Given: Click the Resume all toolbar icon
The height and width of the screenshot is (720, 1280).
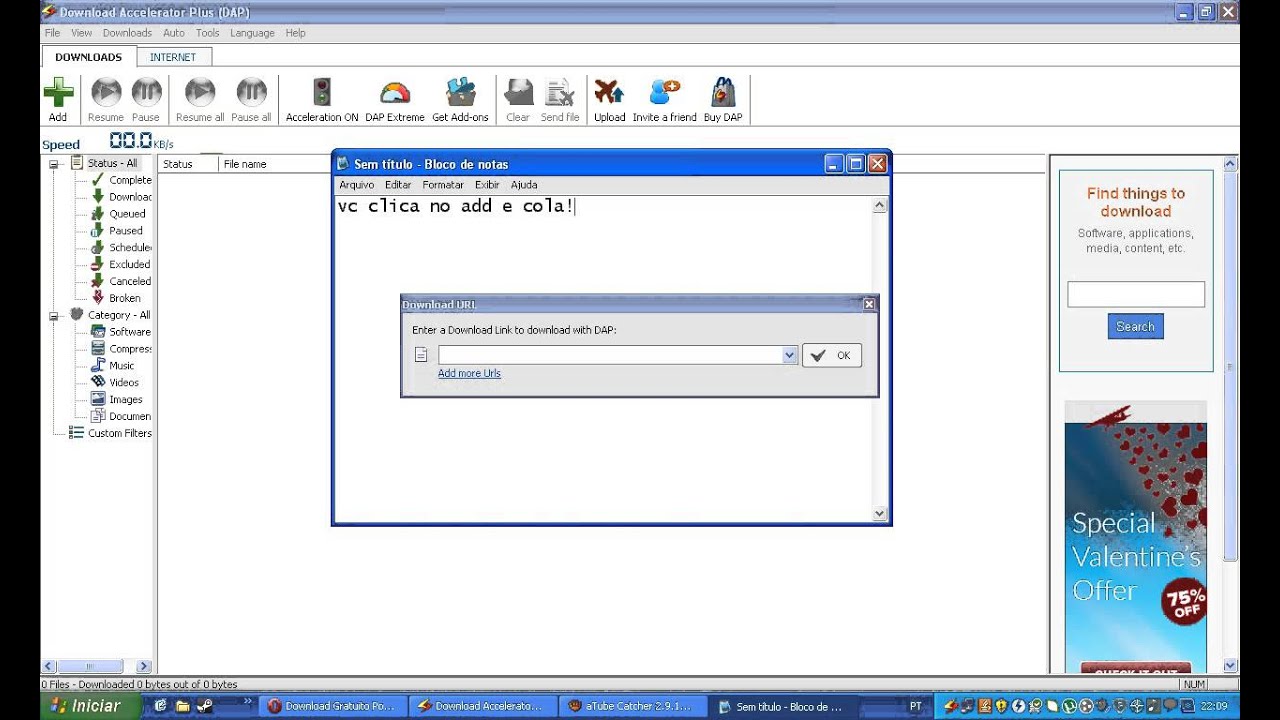Looking at the screenshot, I should (200, 94).
